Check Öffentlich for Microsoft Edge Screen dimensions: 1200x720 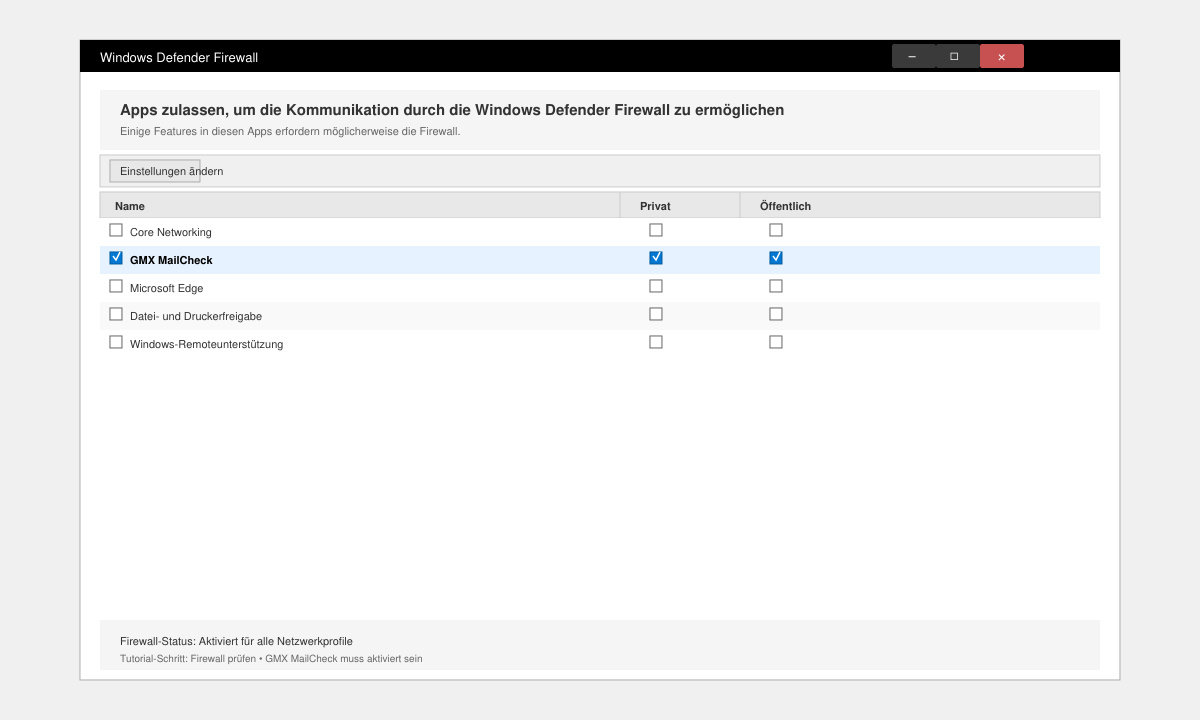point(776,286)
